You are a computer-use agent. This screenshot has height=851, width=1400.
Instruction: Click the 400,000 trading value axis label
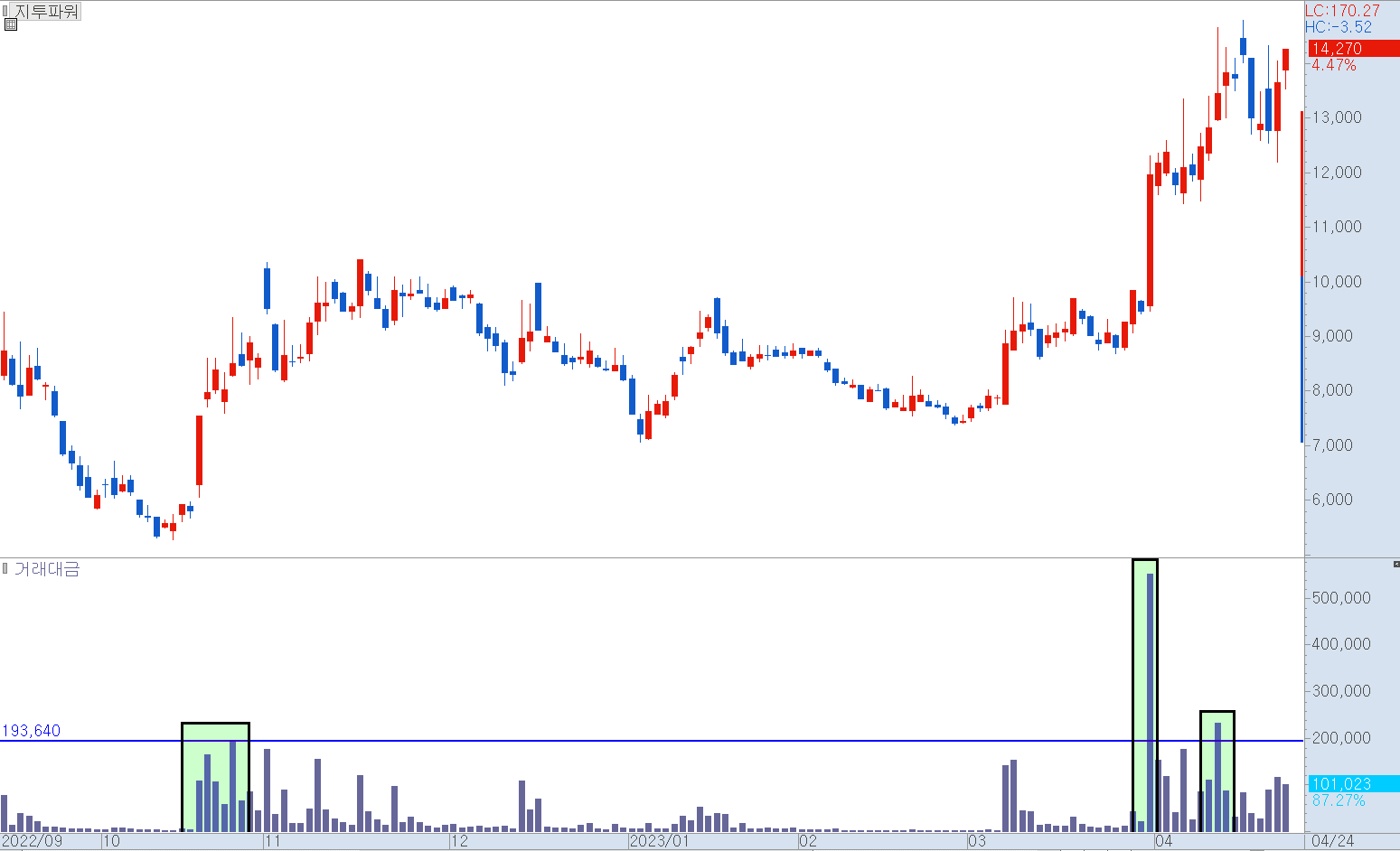1342,644
